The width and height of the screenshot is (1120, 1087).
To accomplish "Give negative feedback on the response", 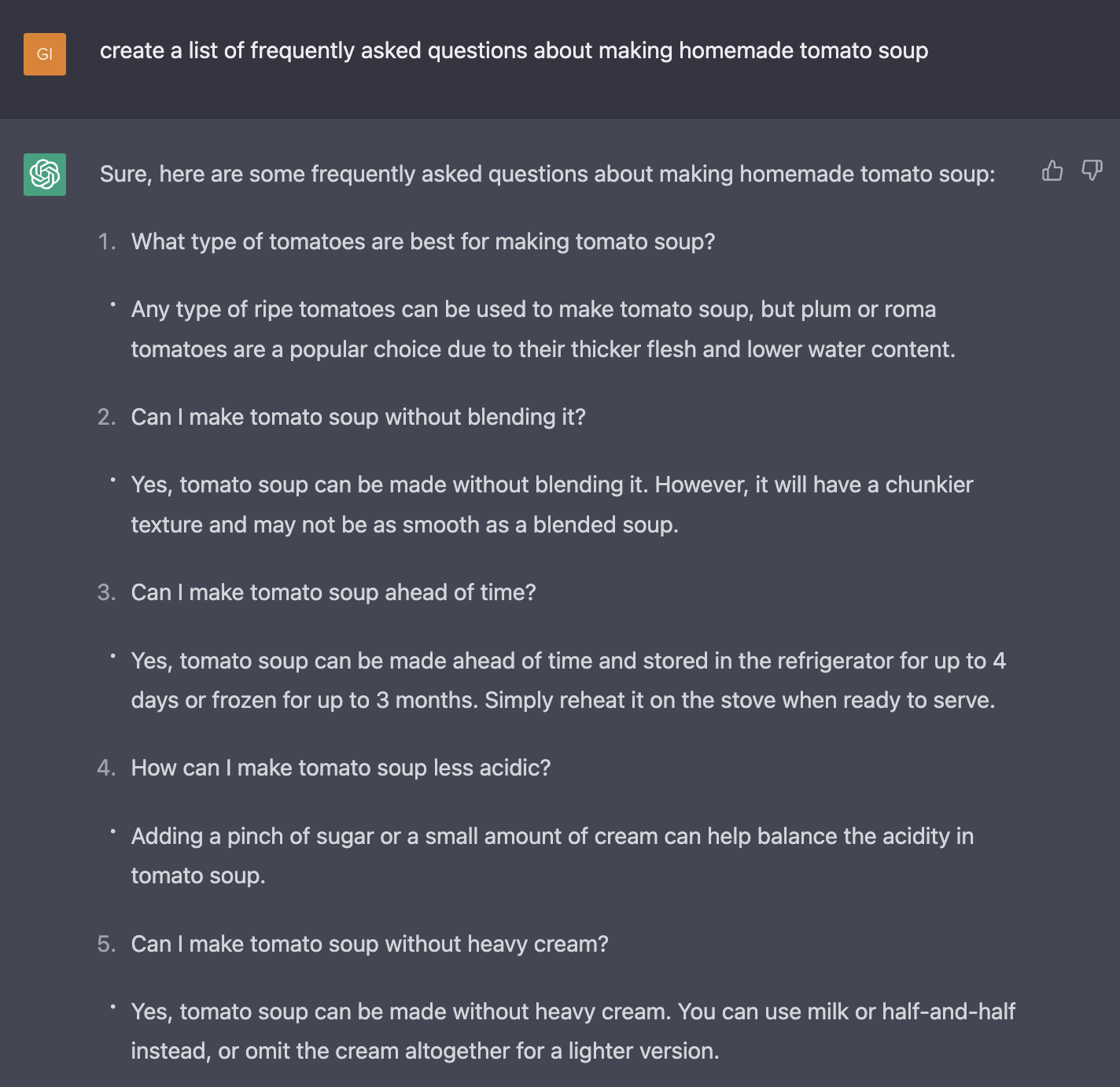I will click(1092, 171).
